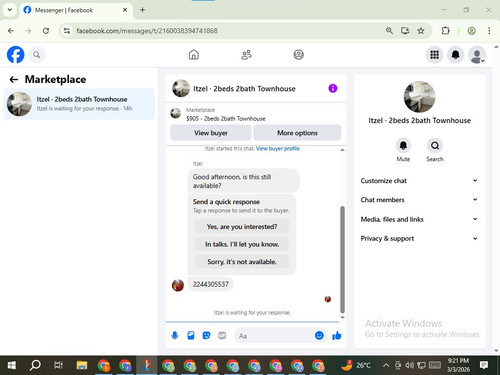Viewport: 500px width, 375px height.
Task: Open the Chrome three-dot menu
Action: 489,31
